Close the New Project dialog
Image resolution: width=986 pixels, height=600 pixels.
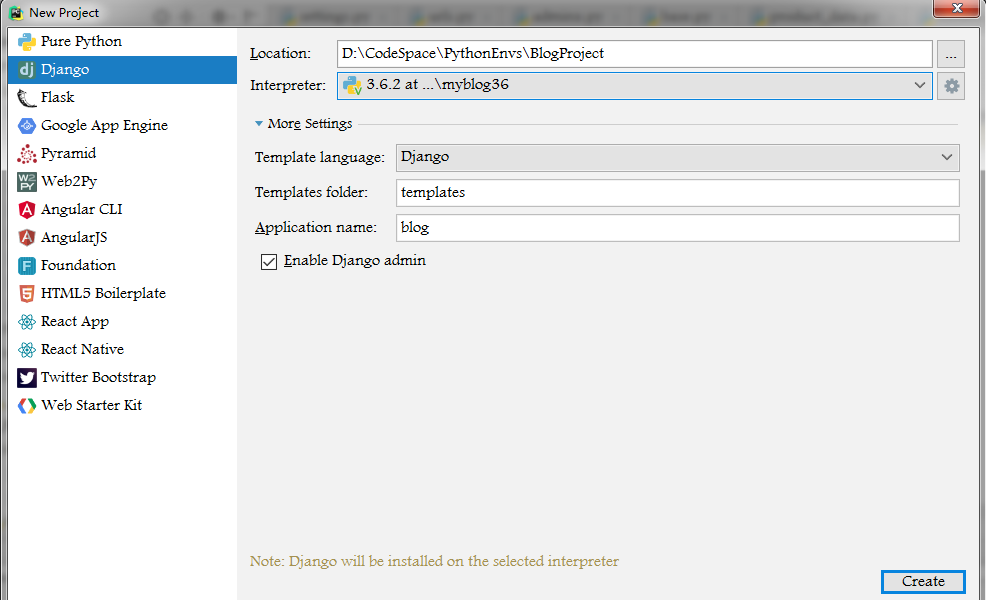(x=957, y=8)
